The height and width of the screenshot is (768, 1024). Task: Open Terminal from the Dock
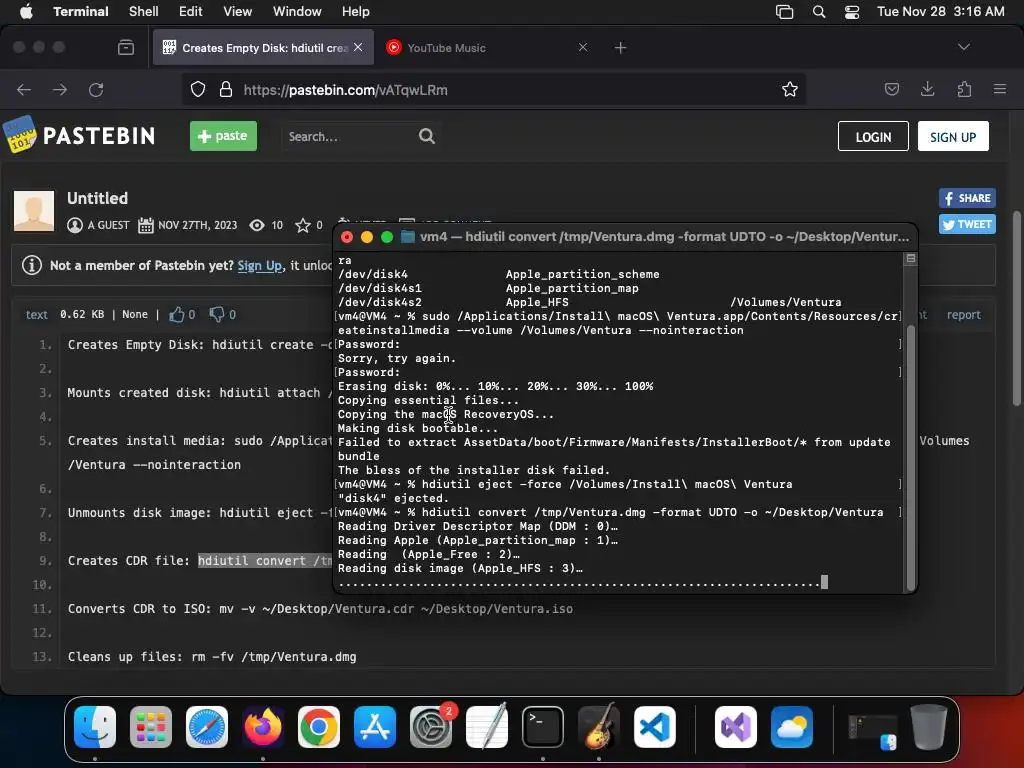coord(543,727)
